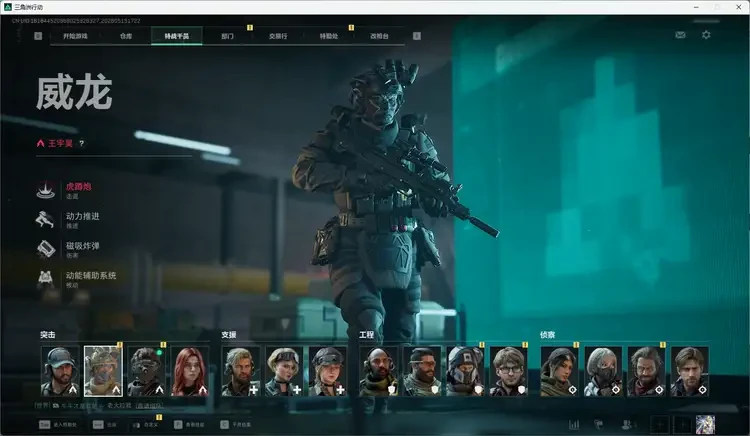Screen dimensions: 750x436
Task: Click the operator name 威龙 heading
Action: tap(75, 92)
